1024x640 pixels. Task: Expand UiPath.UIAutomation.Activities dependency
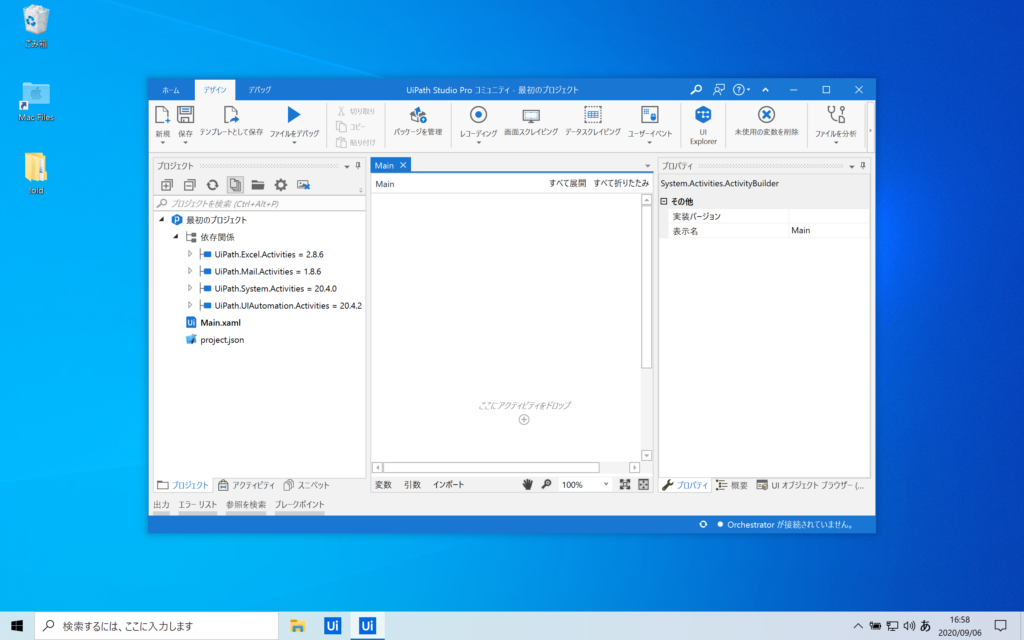tap(189, 305)
